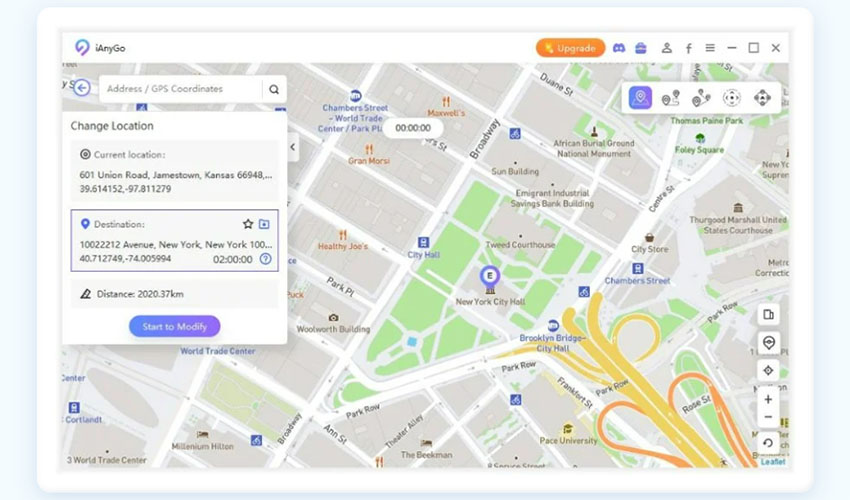Open the Leaflet attribution link
850x500 pixels.
coord(772,462)
